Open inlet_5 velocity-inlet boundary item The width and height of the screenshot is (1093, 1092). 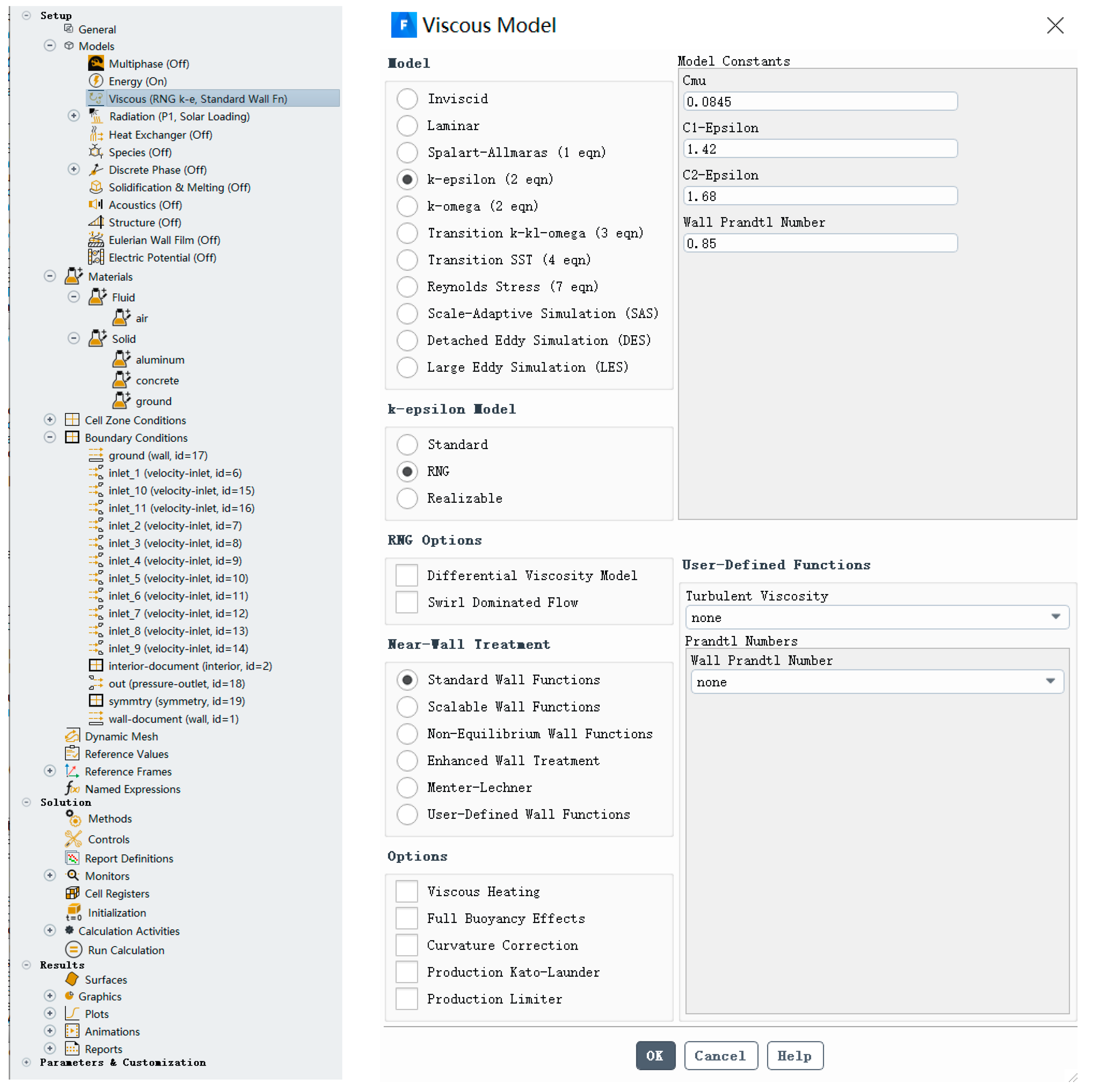coord(178,578)
